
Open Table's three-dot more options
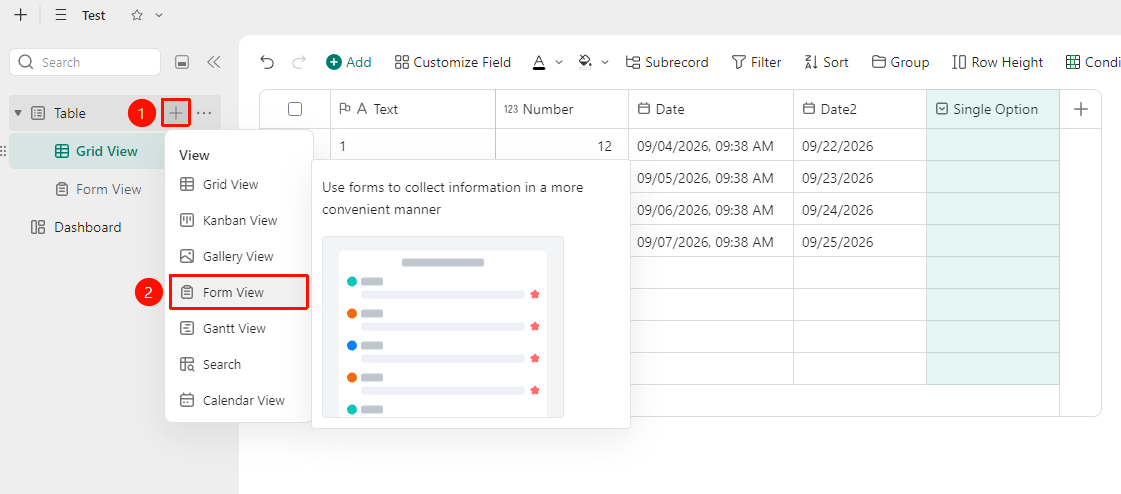coord(204,113)
